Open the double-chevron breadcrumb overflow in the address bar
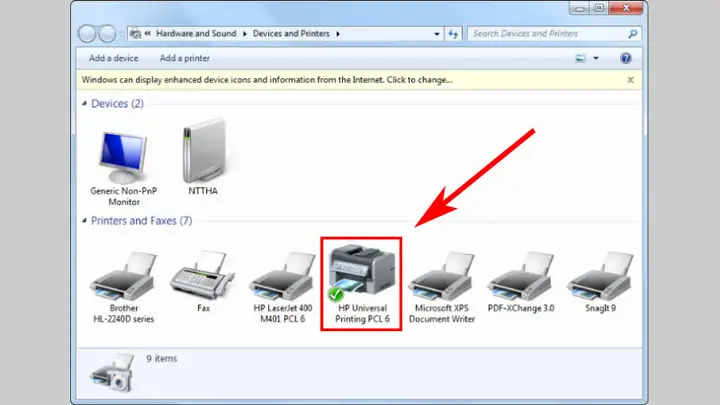 tap(148, 34)
